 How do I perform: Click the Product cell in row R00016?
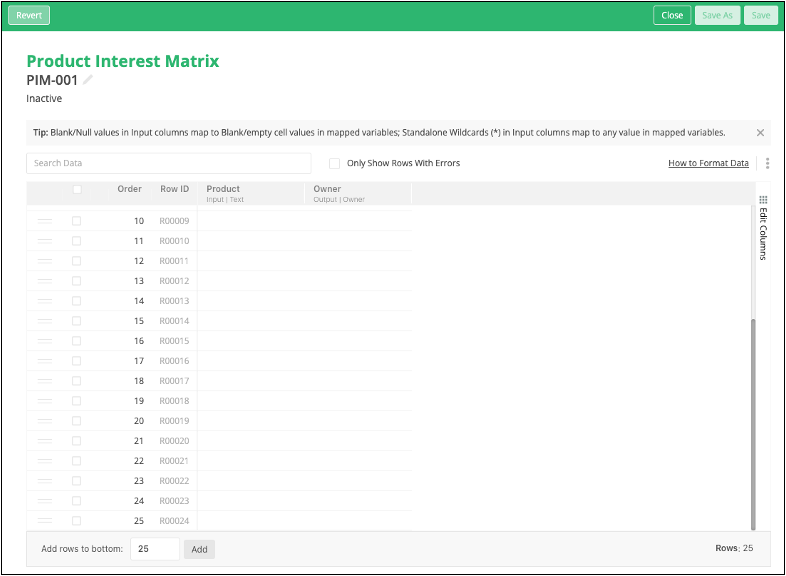pos(251,361)
